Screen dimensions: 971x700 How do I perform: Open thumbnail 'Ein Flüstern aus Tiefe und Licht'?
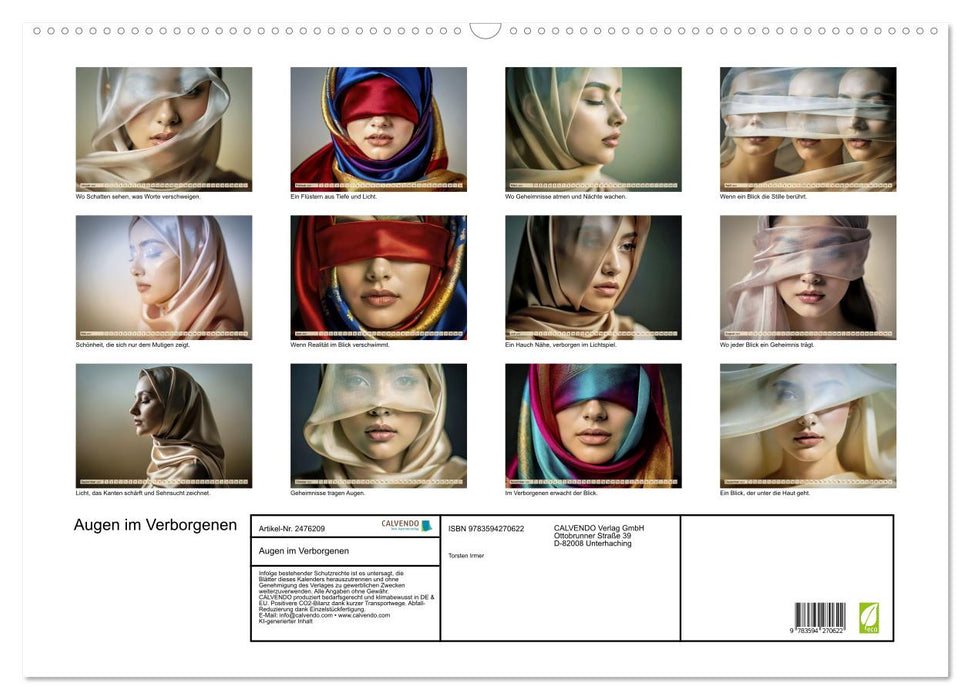(x=378, y=129)
